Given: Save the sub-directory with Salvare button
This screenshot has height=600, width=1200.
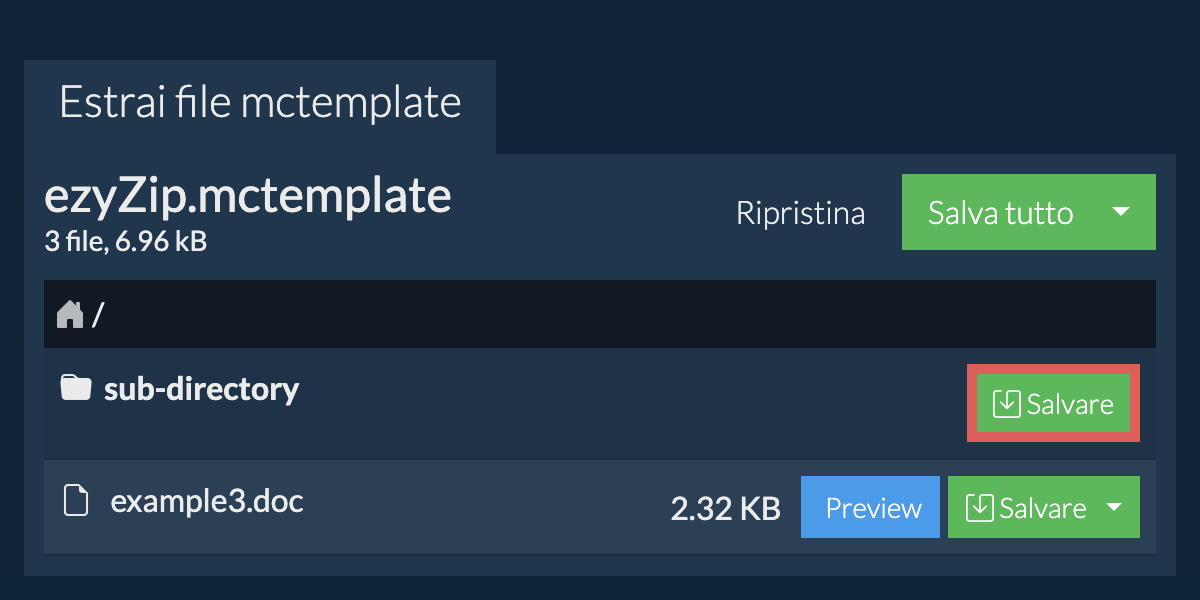Looking at the screenshot, I should (1053, 404).
